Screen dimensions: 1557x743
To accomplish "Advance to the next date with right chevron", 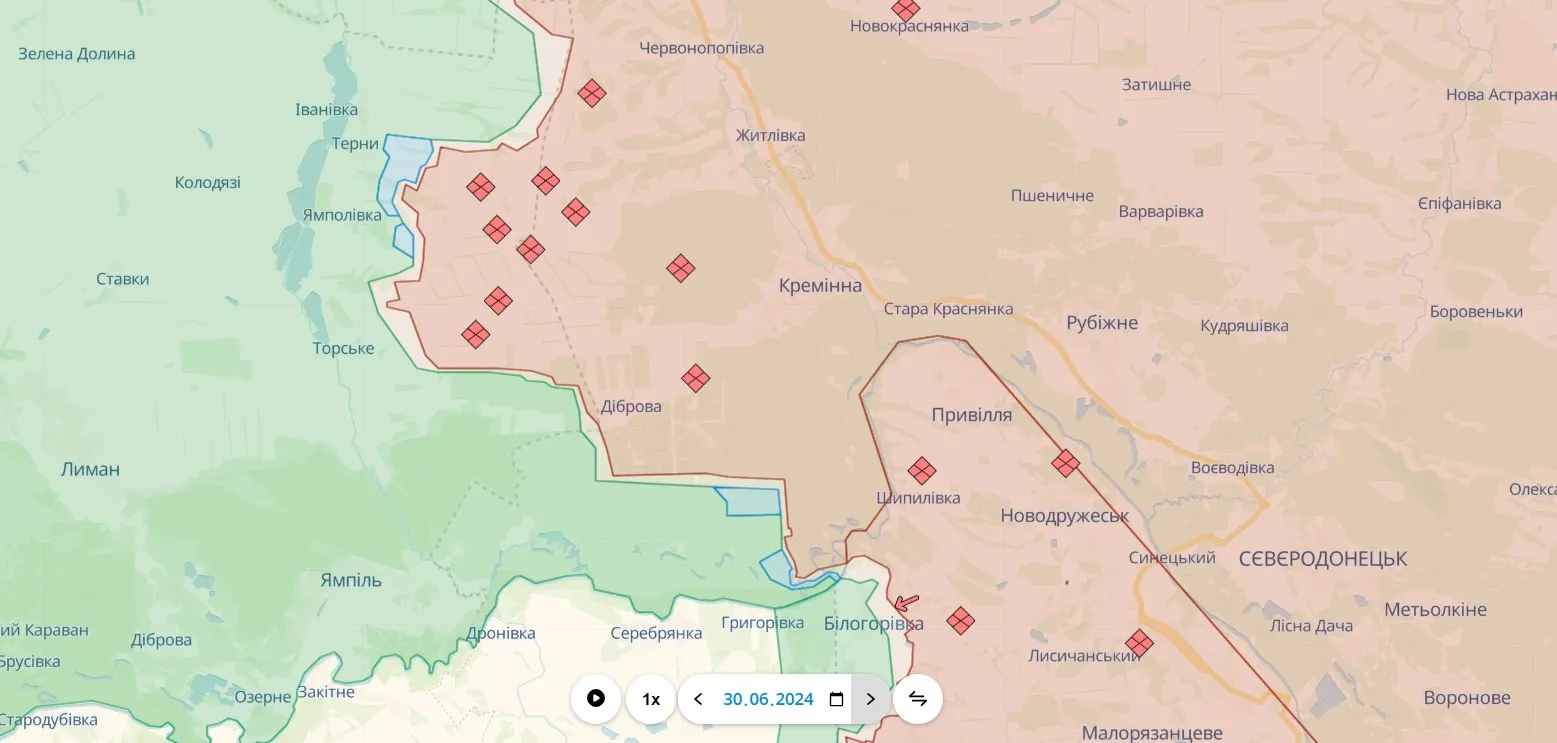I will (870, 699).
